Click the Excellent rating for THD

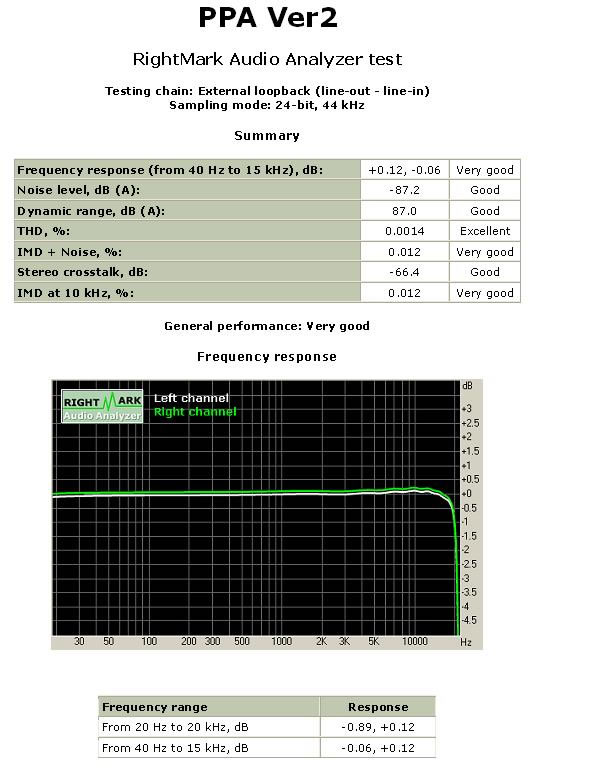[x=485, y=231]
